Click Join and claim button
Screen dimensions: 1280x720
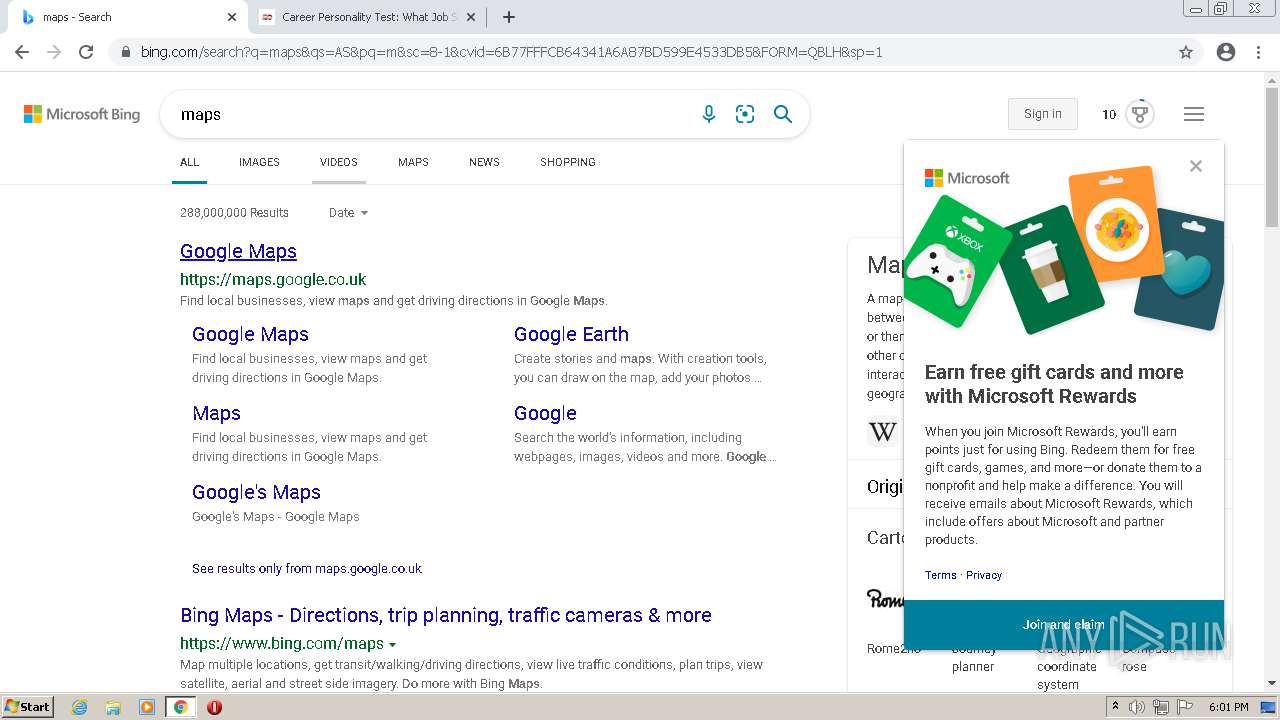coord(1064,624)
